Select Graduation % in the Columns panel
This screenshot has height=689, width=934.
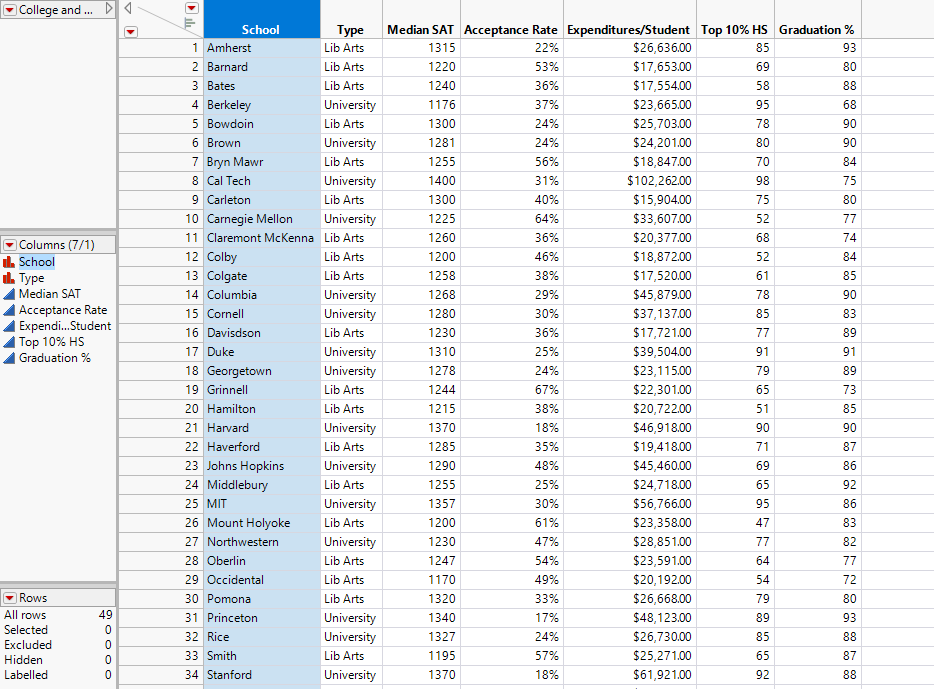(x=55, y=358)
